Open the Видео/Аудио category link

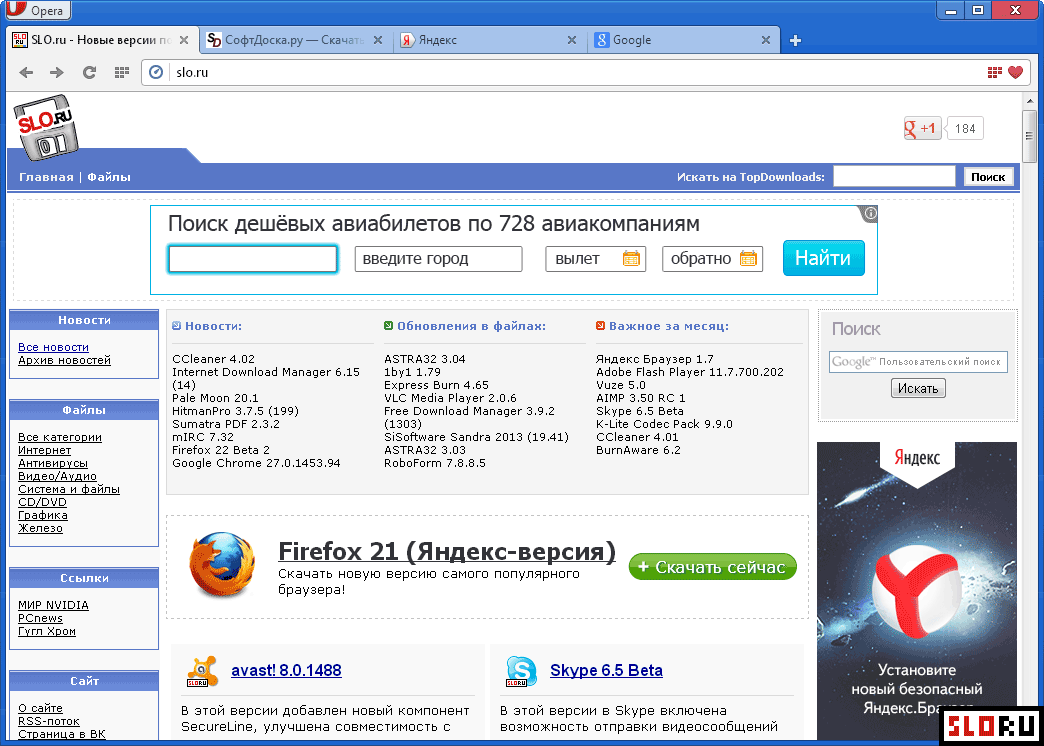point(57,476)
